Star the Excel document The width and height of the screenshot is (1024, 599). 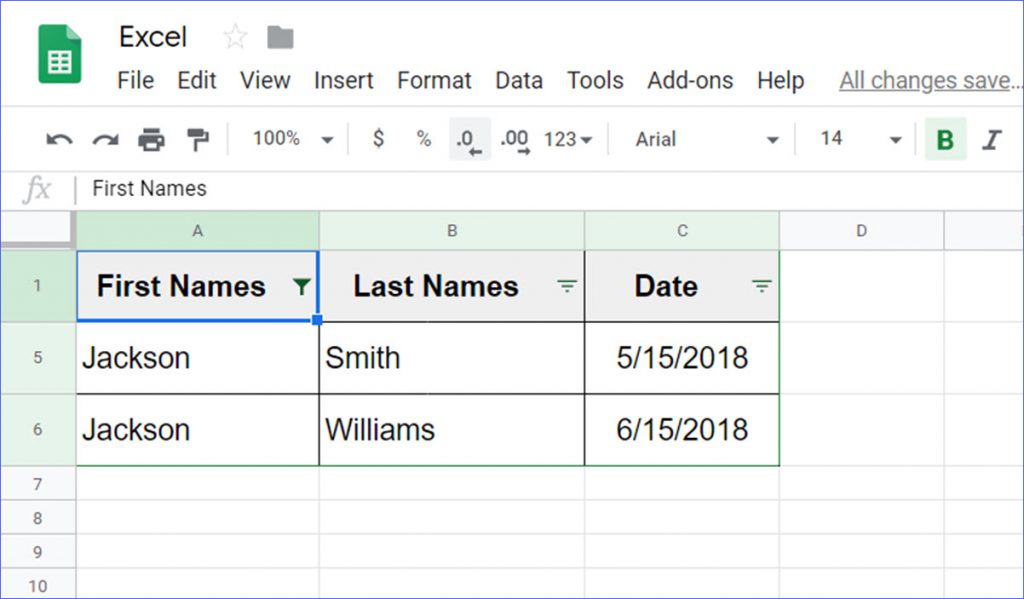tap(235, 38)
